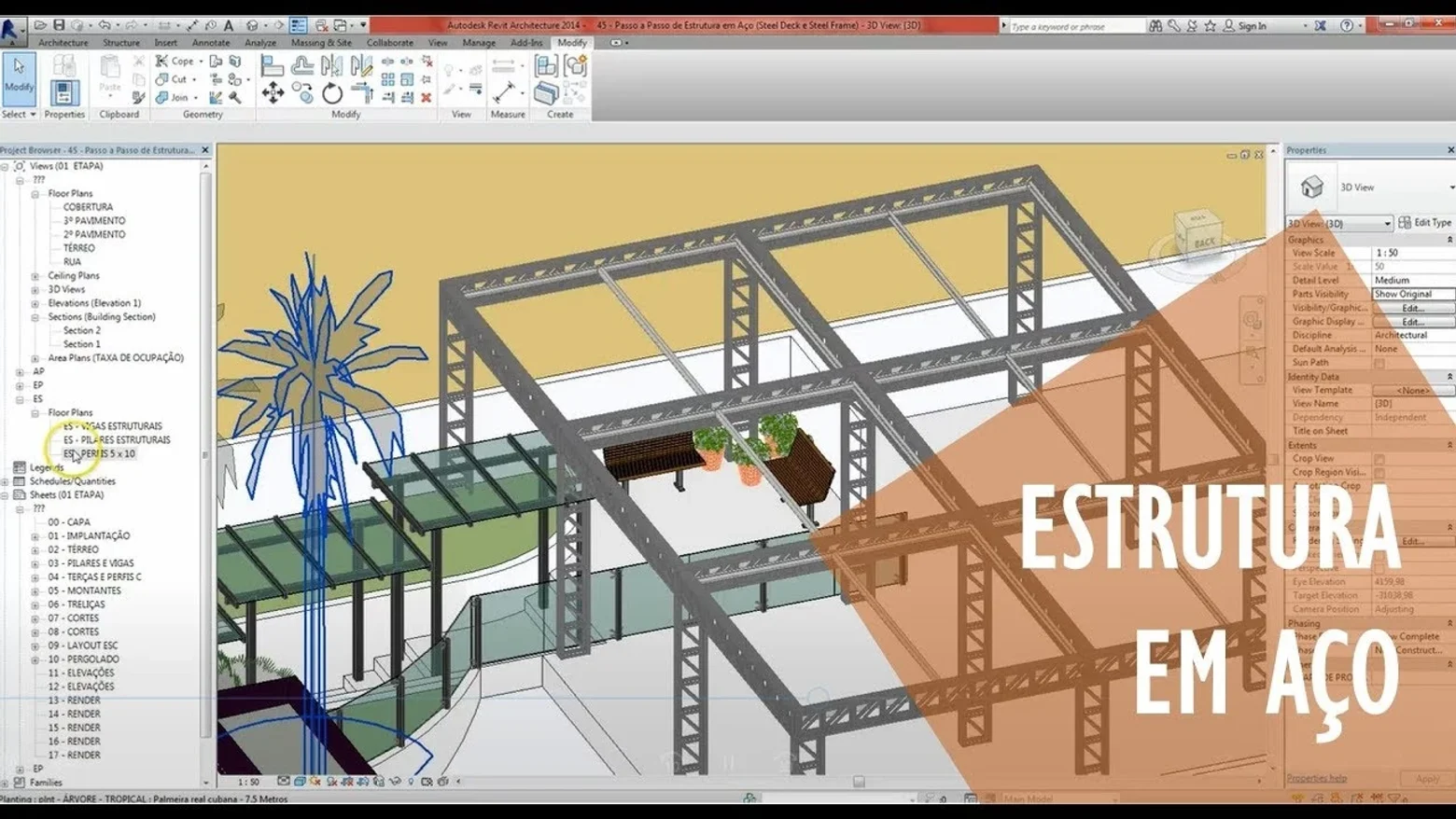The image size is (1456, 819).
Task: Open the 3D View: {3D} instance dropdown
Action: pyautogui.click(x=1339, y=224)
